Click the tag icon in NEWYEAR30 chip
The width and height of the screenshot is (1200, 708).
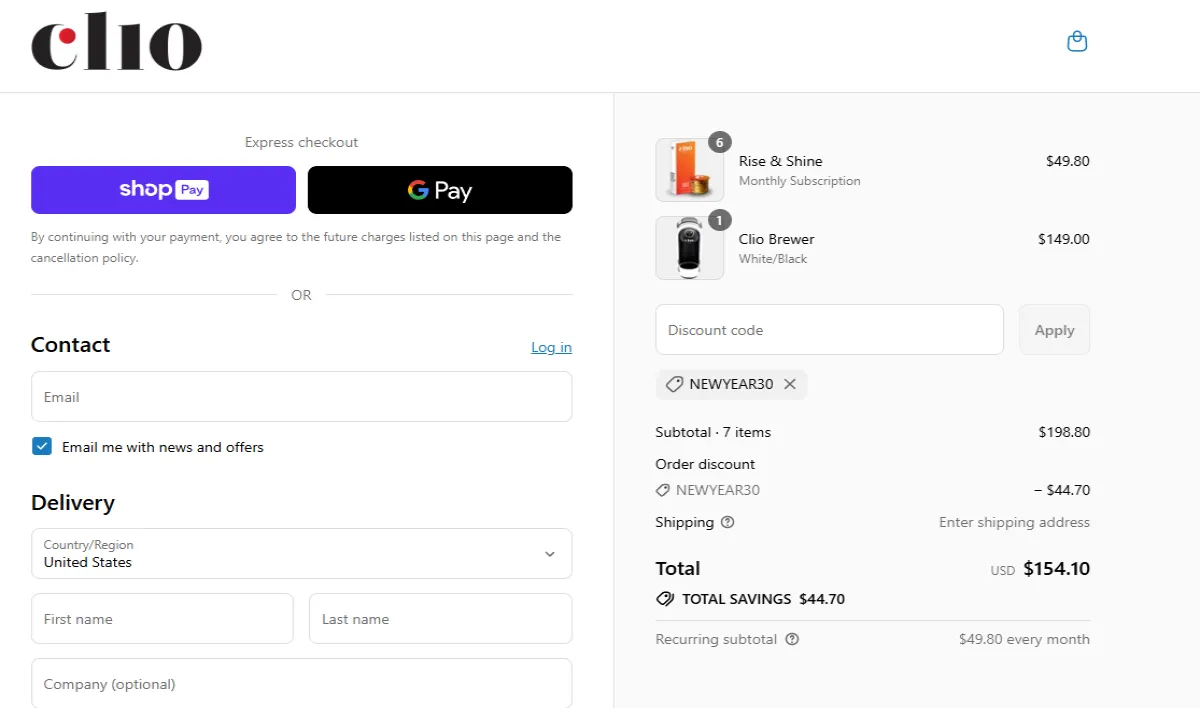click(x=674, y=384)
